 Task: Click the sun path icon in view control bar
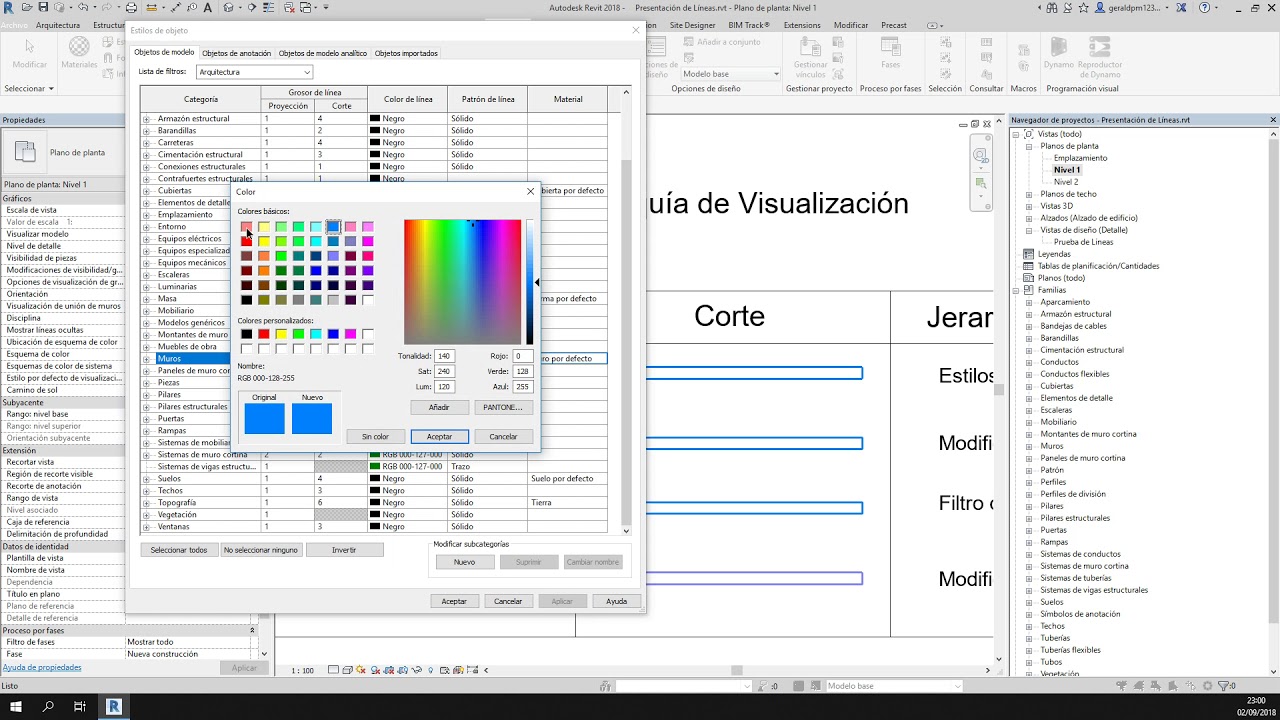[361, 670]
